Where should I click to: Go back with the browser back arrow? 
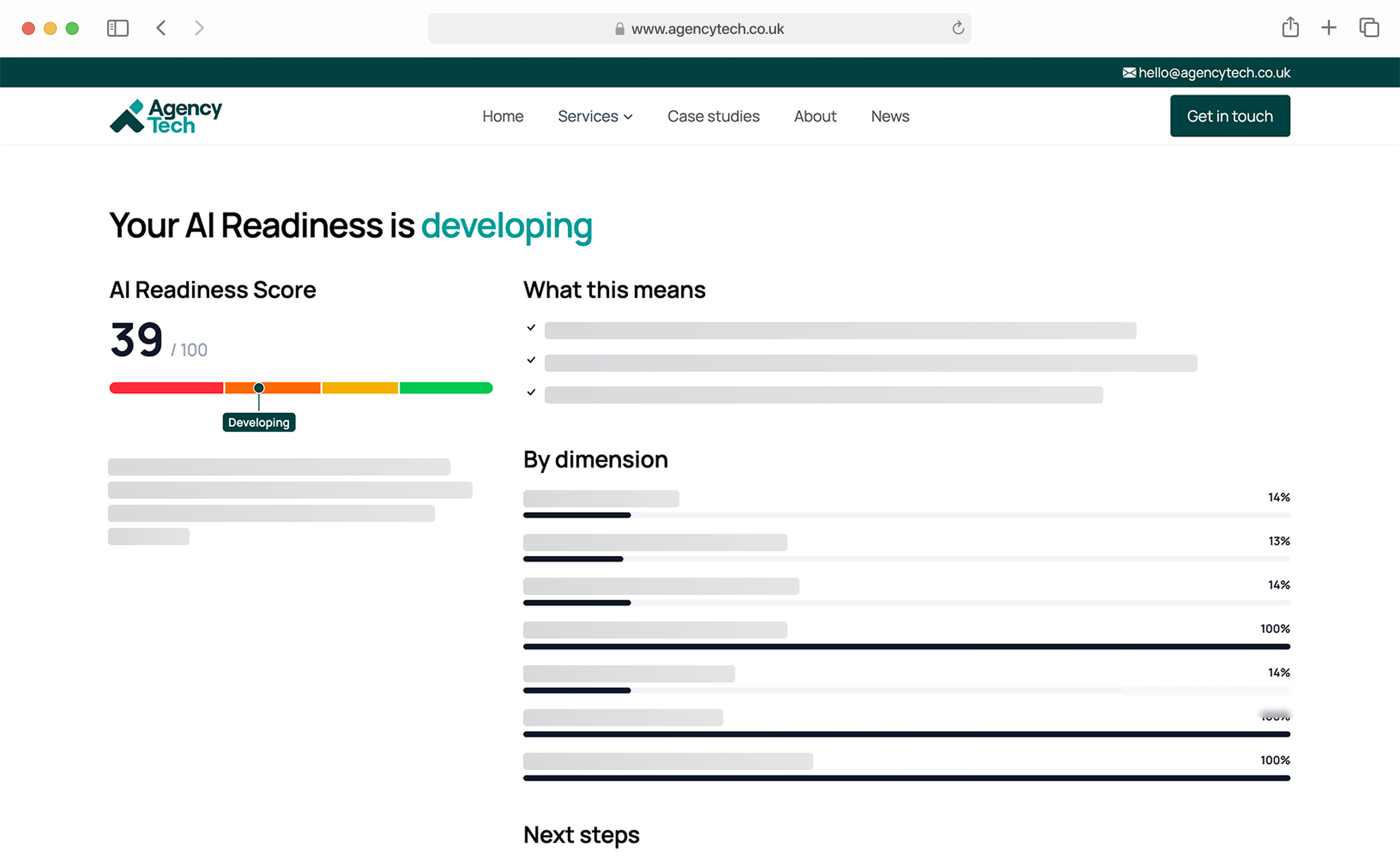(x=161, y=28)
